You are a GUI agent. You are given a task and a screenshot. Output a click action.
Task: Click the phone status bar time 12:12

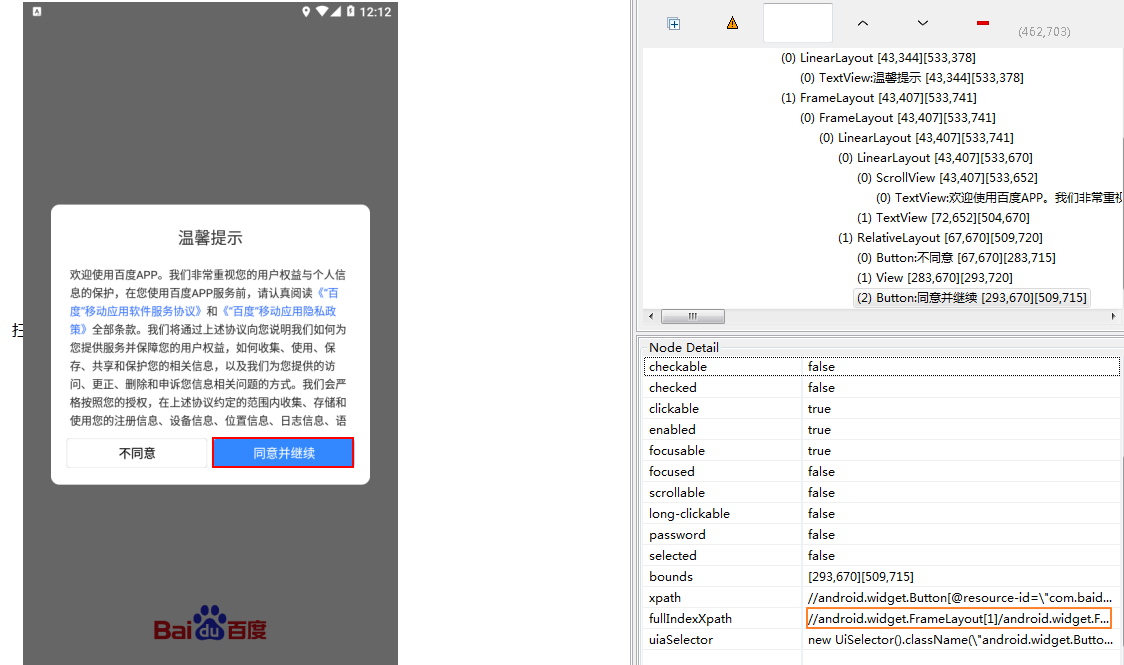coord(376,11)
